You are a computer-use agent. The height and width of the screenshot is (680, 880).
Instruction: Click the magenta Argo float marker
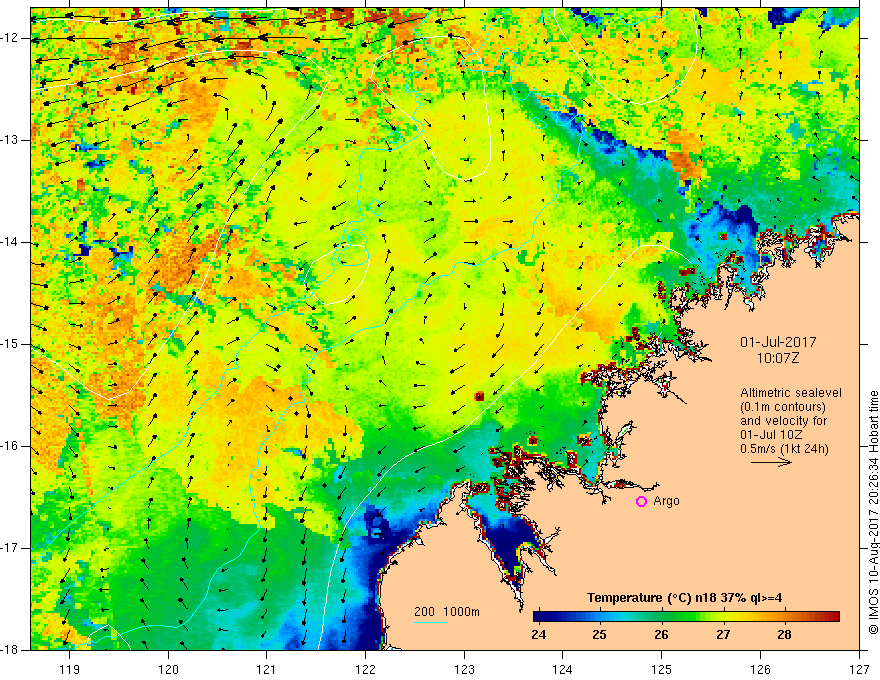pos(641,502)
